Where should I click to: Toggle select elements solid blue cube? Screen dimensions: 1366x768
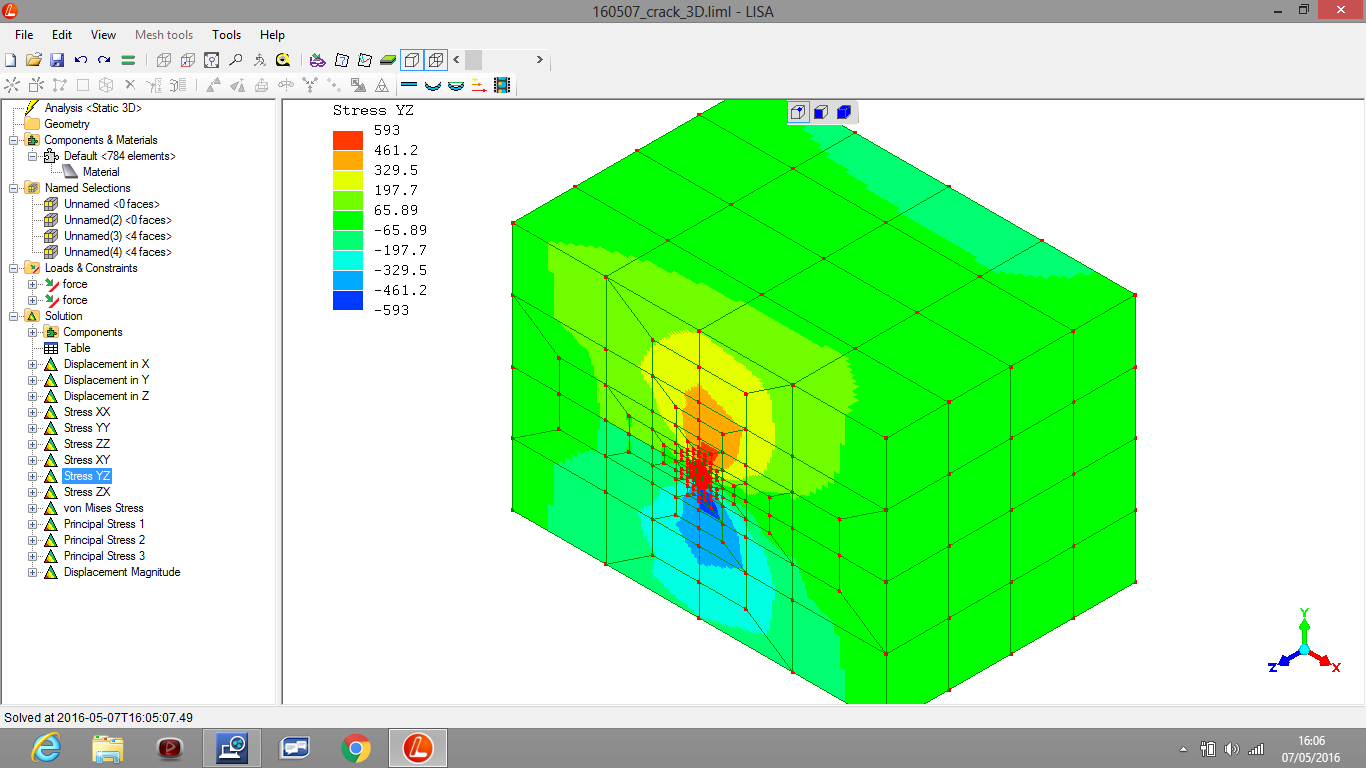coord(844,112)
